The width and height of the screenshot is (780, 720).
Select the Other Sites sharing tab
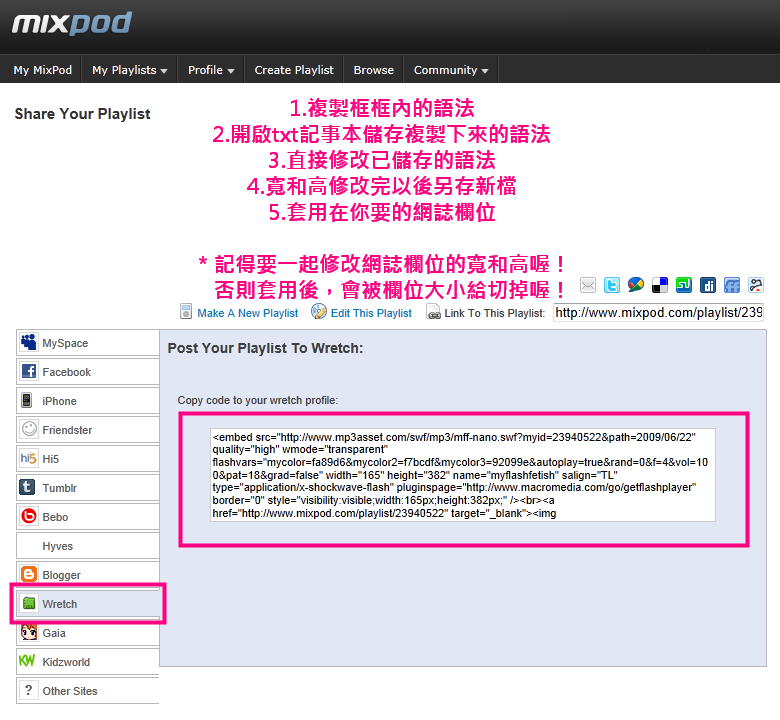tap(88, 691)
